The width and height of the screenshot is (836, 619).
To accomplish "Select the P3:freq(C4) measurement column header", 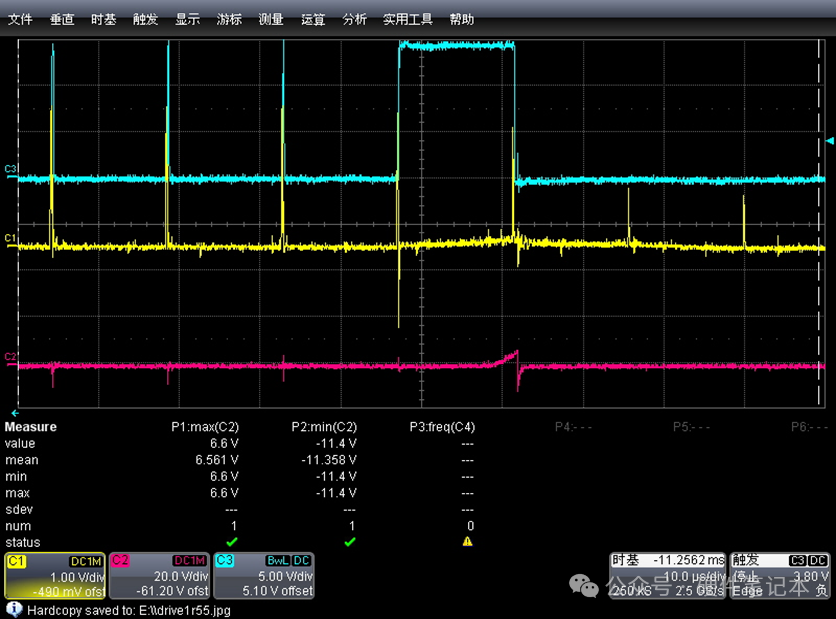I will (x=442, y=427).
